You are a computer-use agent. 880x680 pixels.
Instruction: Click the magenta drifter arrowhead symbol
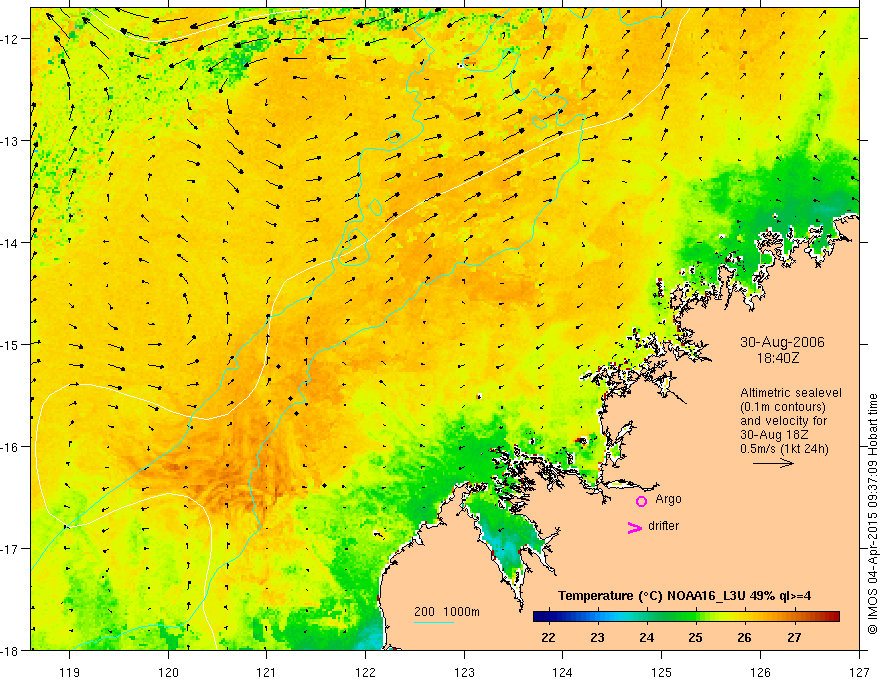(x=635, y=527)
